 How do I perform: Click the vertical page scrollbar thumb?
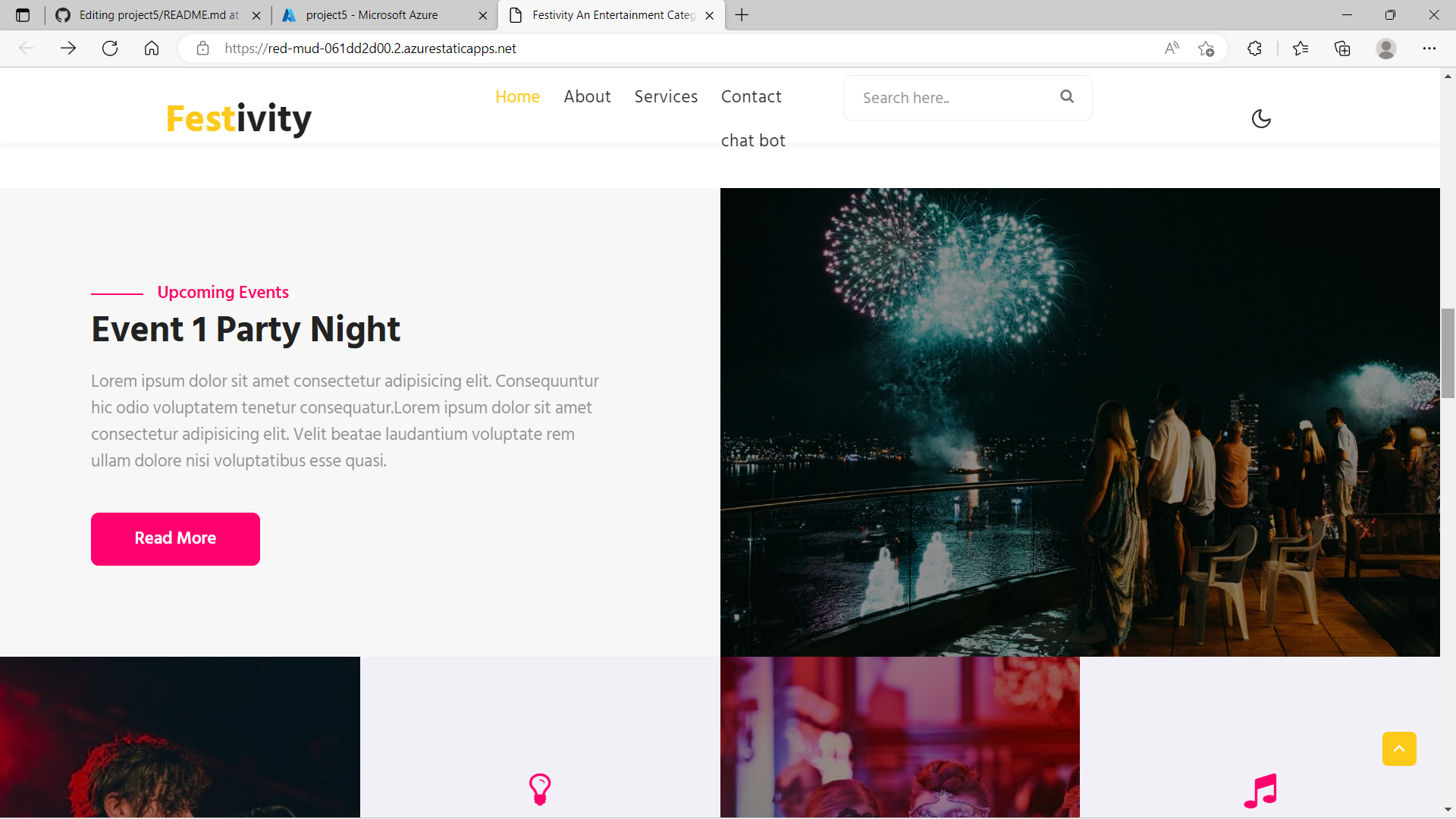(1448, 353)
